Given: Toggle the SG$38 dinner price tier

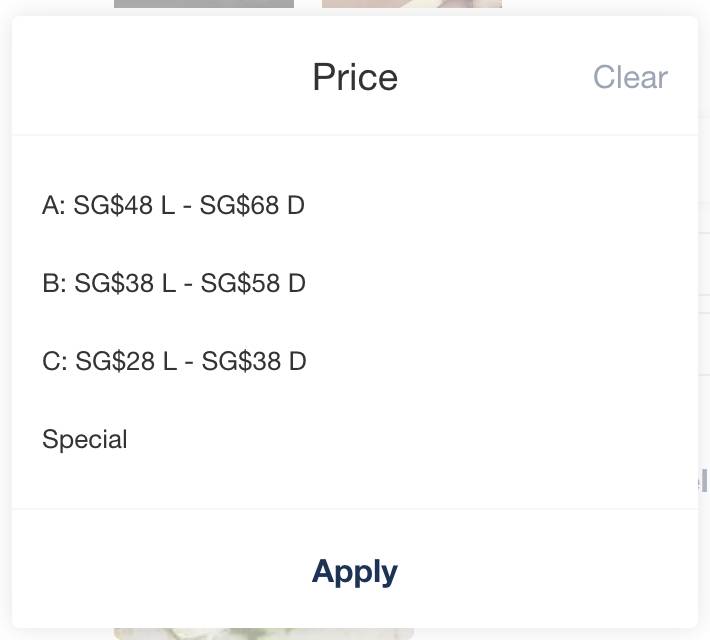Looking at the screenshot, I should pos(174,361).
